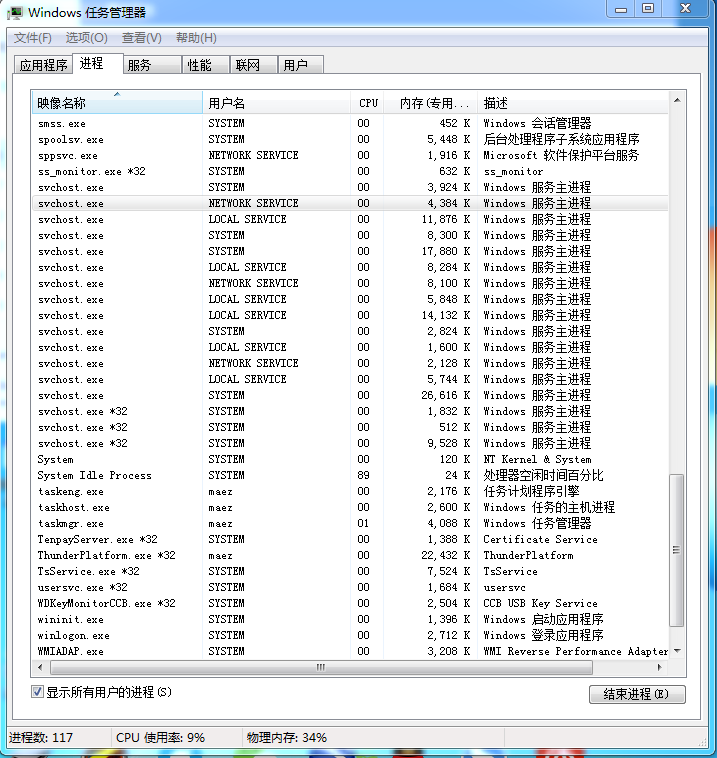The height and width of the screenshot is (758, 717).
Task: Open the 文件(F) menu
Action: (x=32, y=38)
